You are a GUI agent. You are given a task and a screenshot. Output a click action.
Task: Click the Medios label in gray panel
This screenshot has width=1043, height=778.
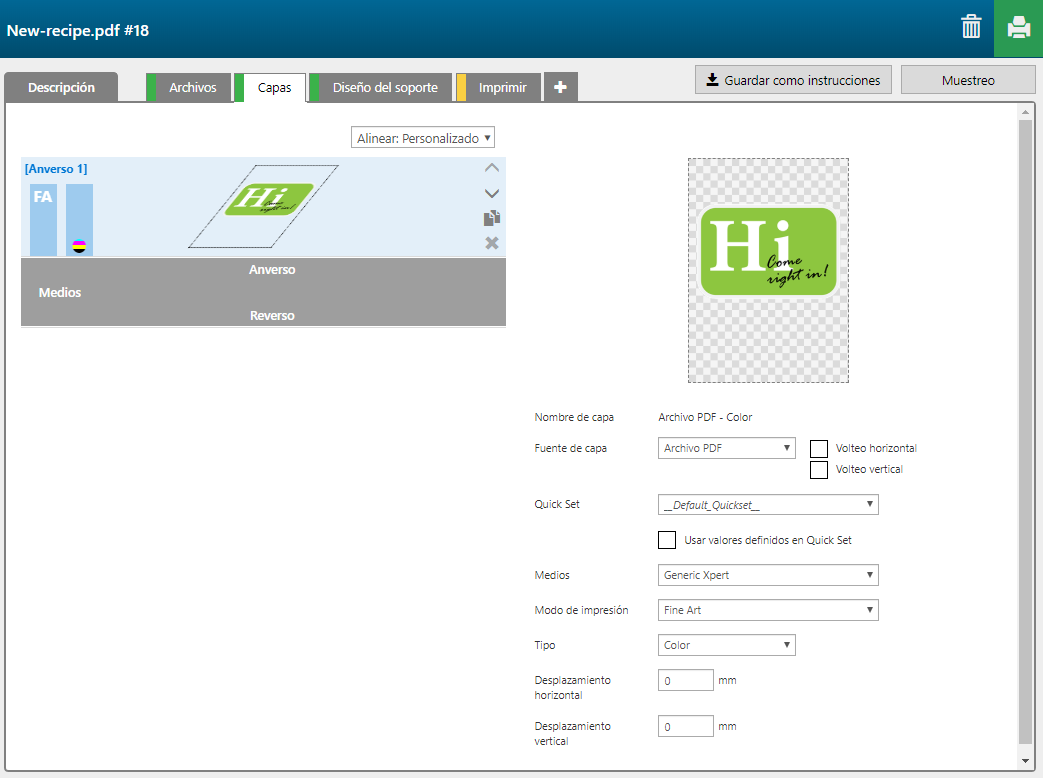[60, 293]
